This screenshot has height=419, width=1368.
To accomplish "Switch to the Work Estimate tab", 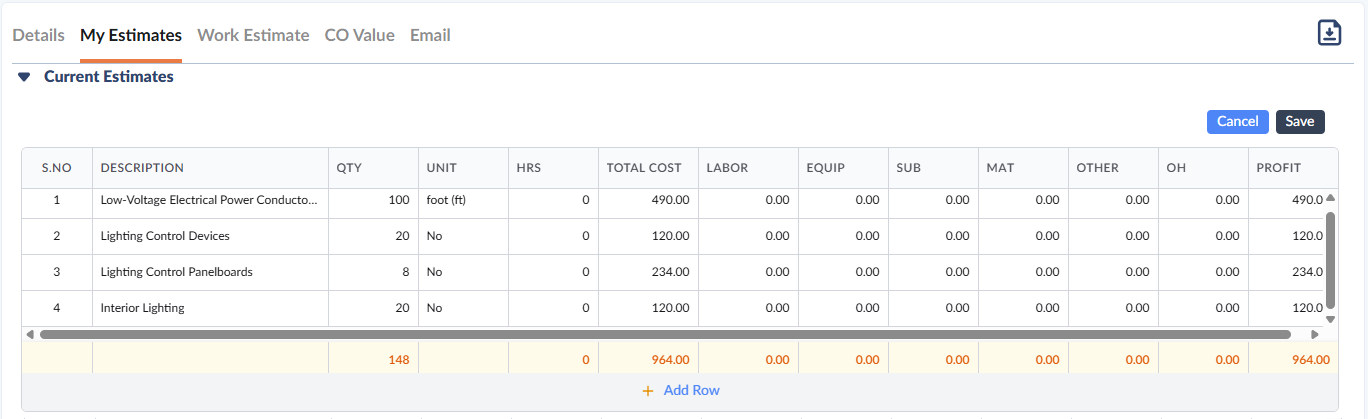I will [253, 35].
